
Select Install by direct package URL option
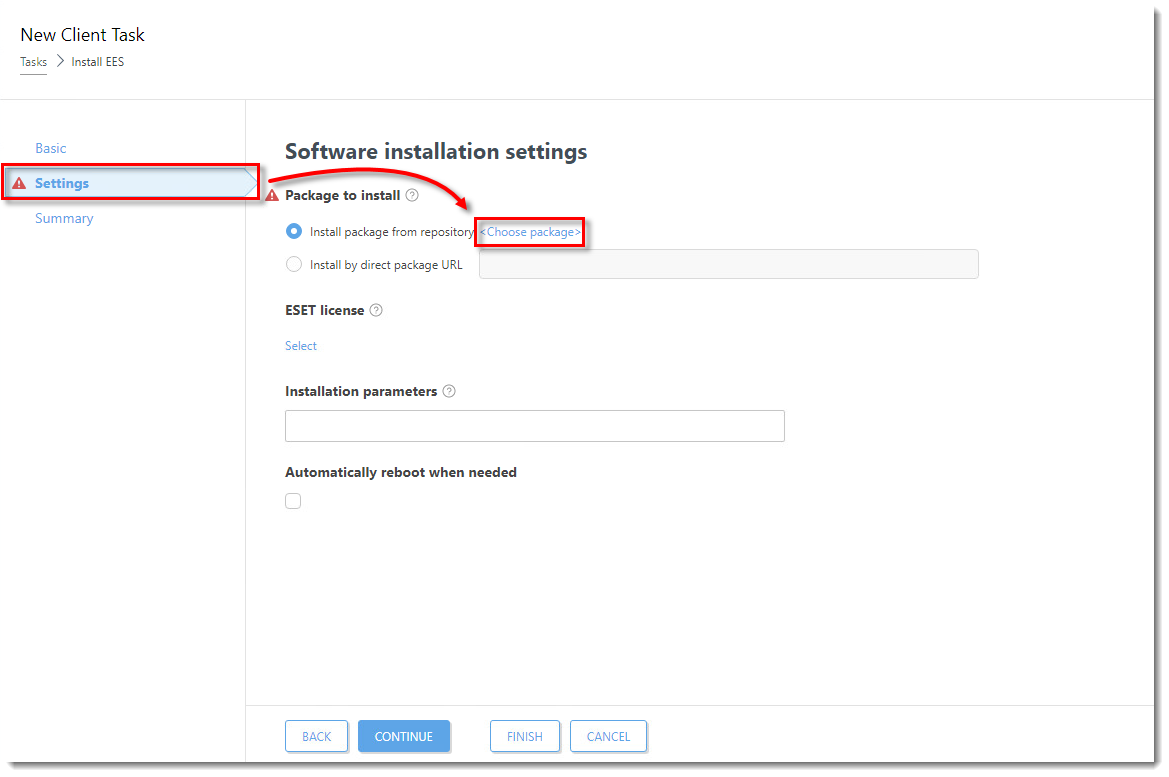[x=294, y=265]
